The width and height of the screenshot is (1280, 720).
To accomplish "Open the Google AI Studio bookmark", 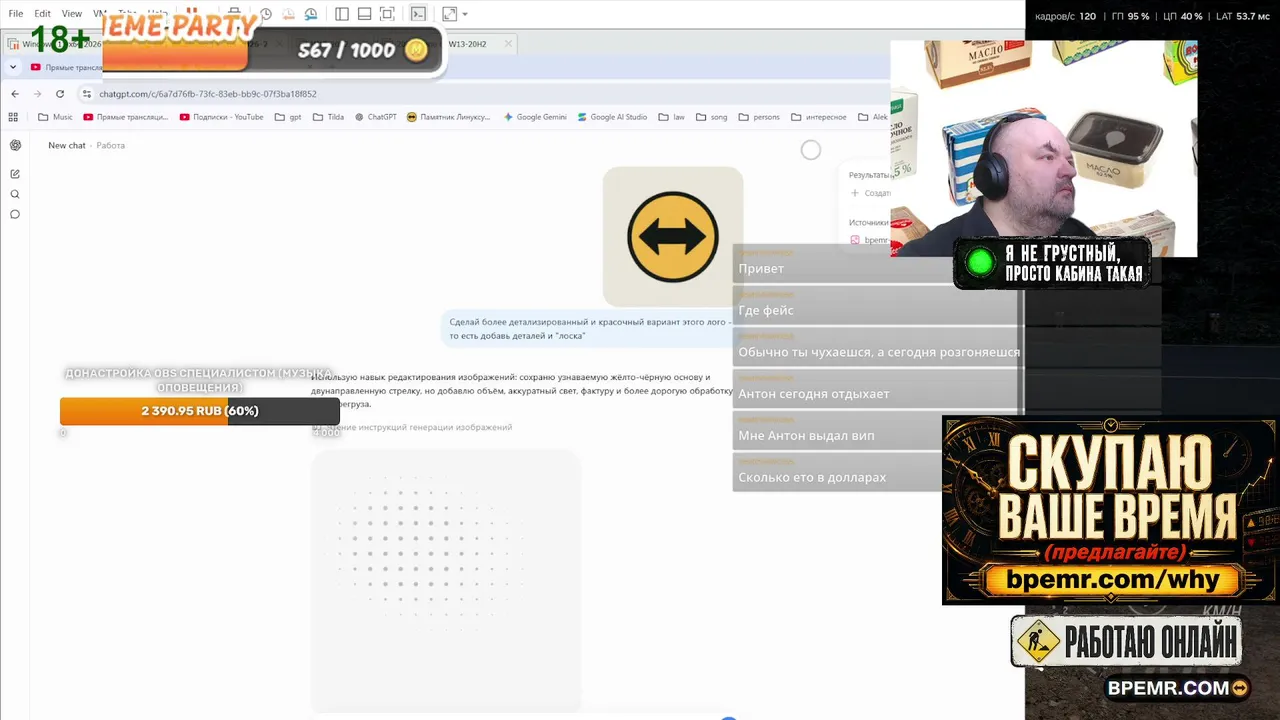I will click(x=613, y=117).
